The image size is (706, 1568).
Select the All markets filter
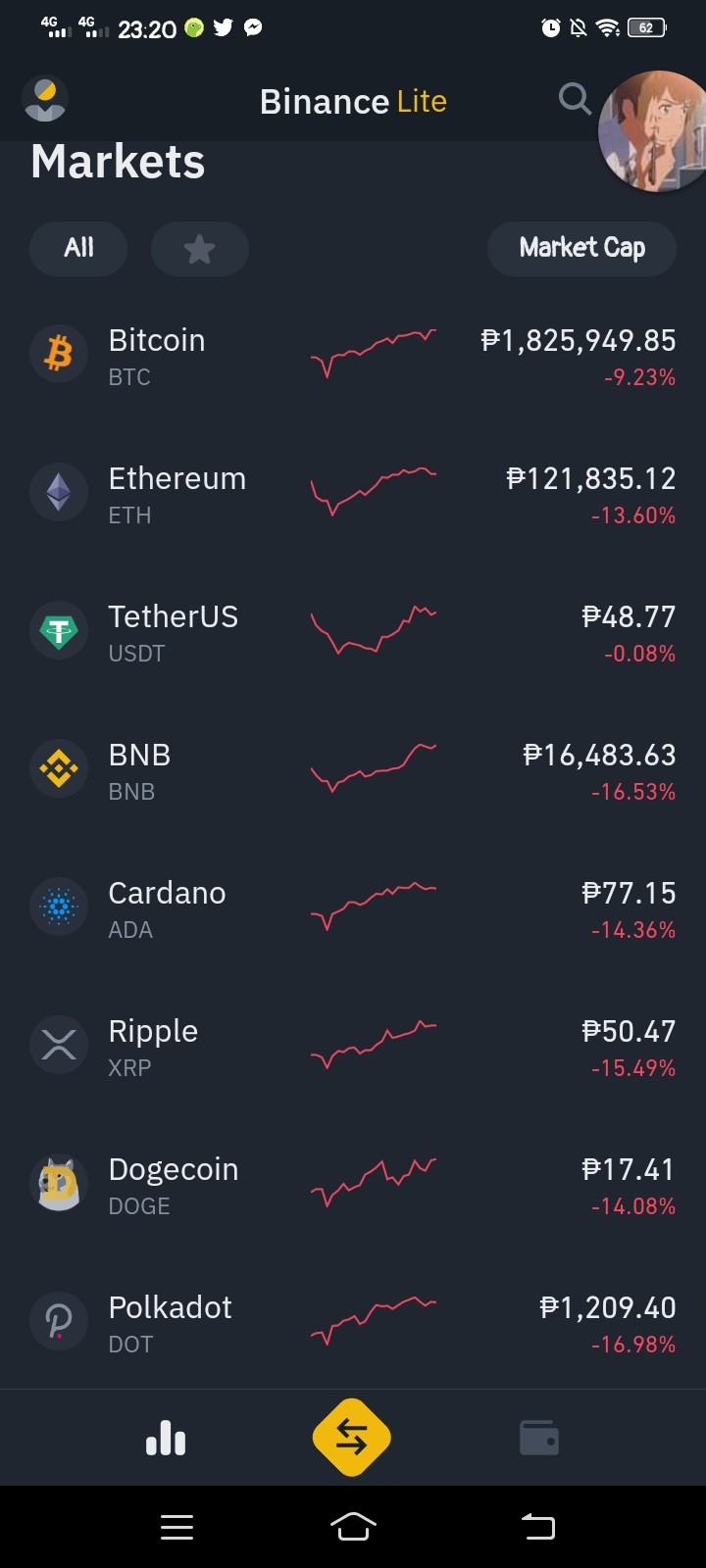(78, 249)
